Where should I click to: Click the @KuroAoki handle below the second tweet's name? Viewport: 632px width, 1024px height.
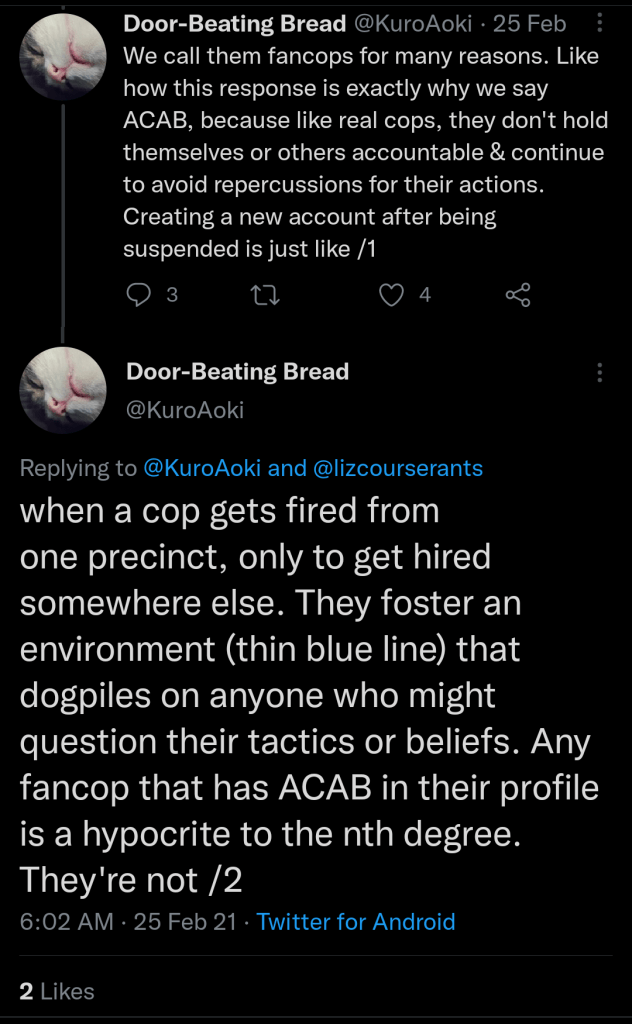185,410
